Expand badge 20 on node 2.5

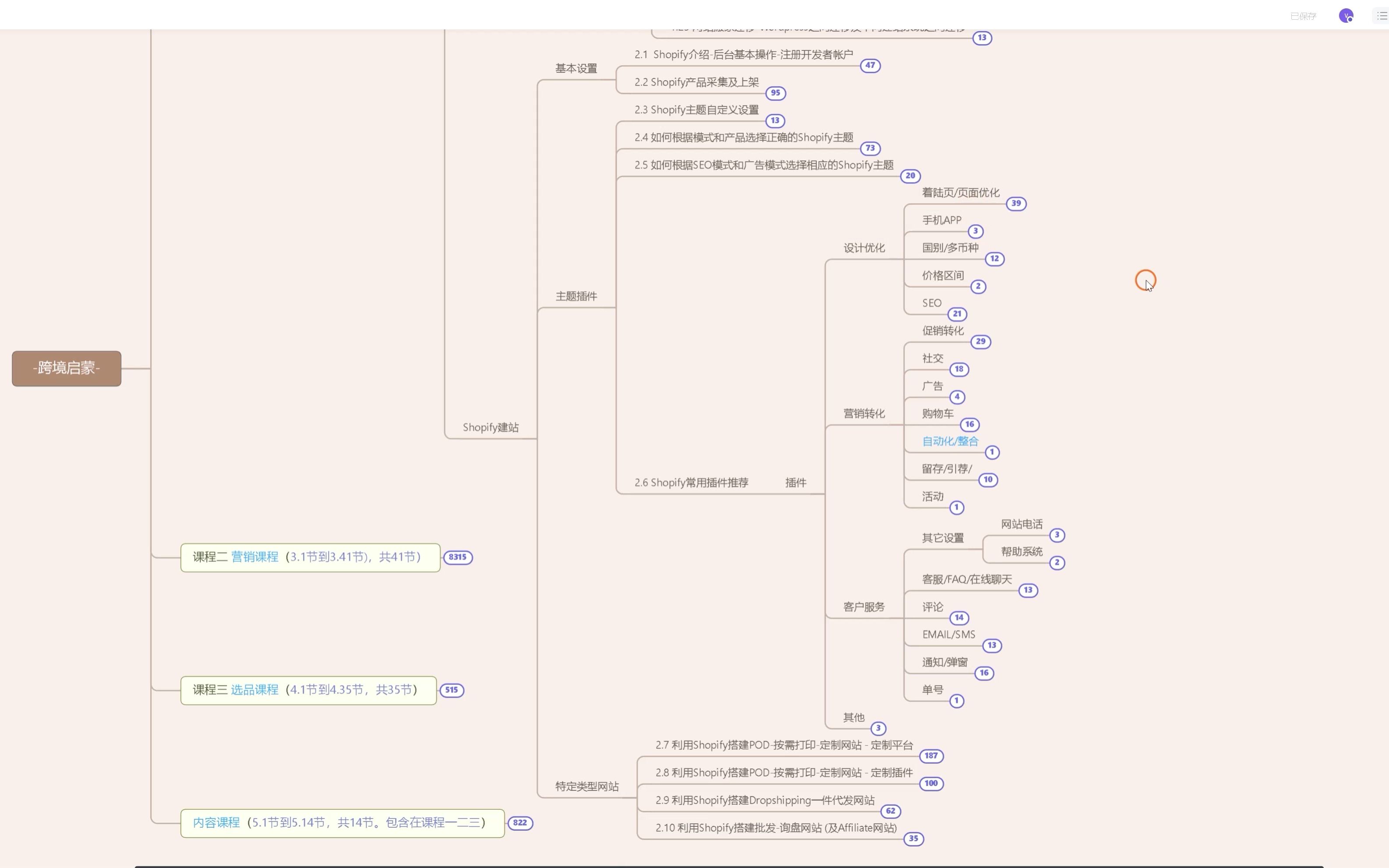tap(911, 176)
